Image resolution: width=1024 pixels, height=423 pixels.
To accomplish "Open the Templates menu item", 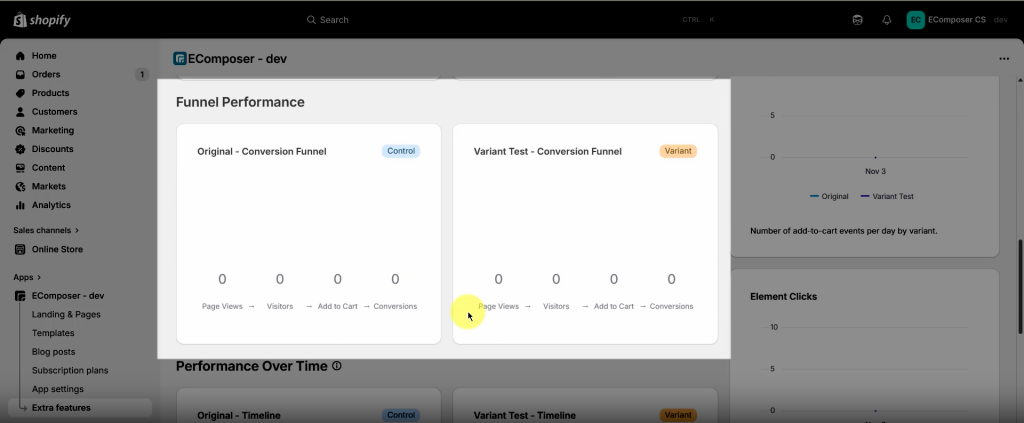I will click(x=53, y=333).
